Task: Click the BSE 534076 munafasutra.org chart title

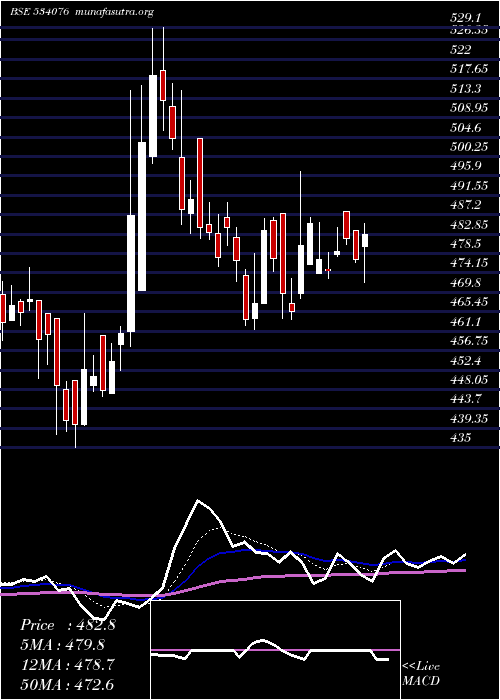Action: coord(82,12)
